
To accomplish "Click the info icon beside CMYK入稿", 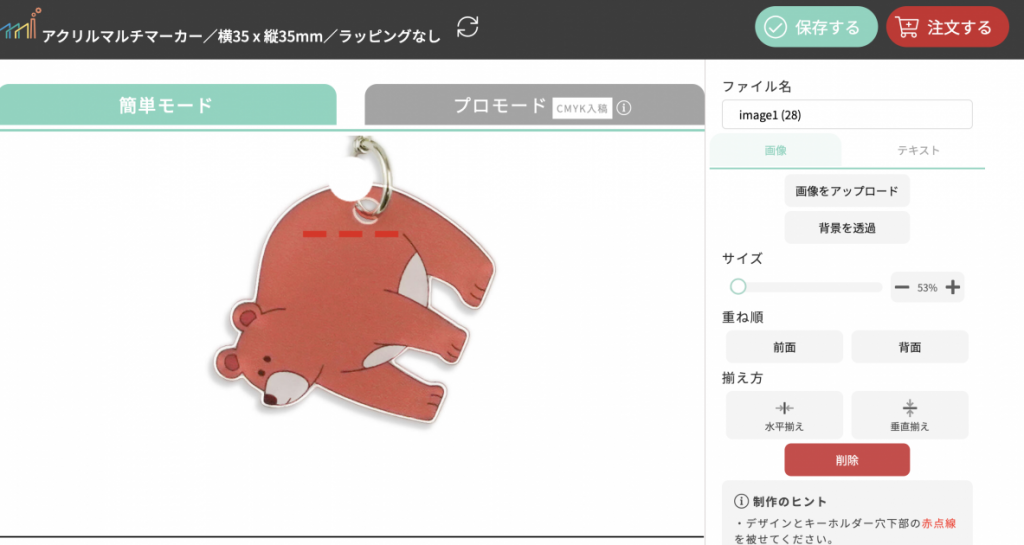I will (x=624, y=108).
